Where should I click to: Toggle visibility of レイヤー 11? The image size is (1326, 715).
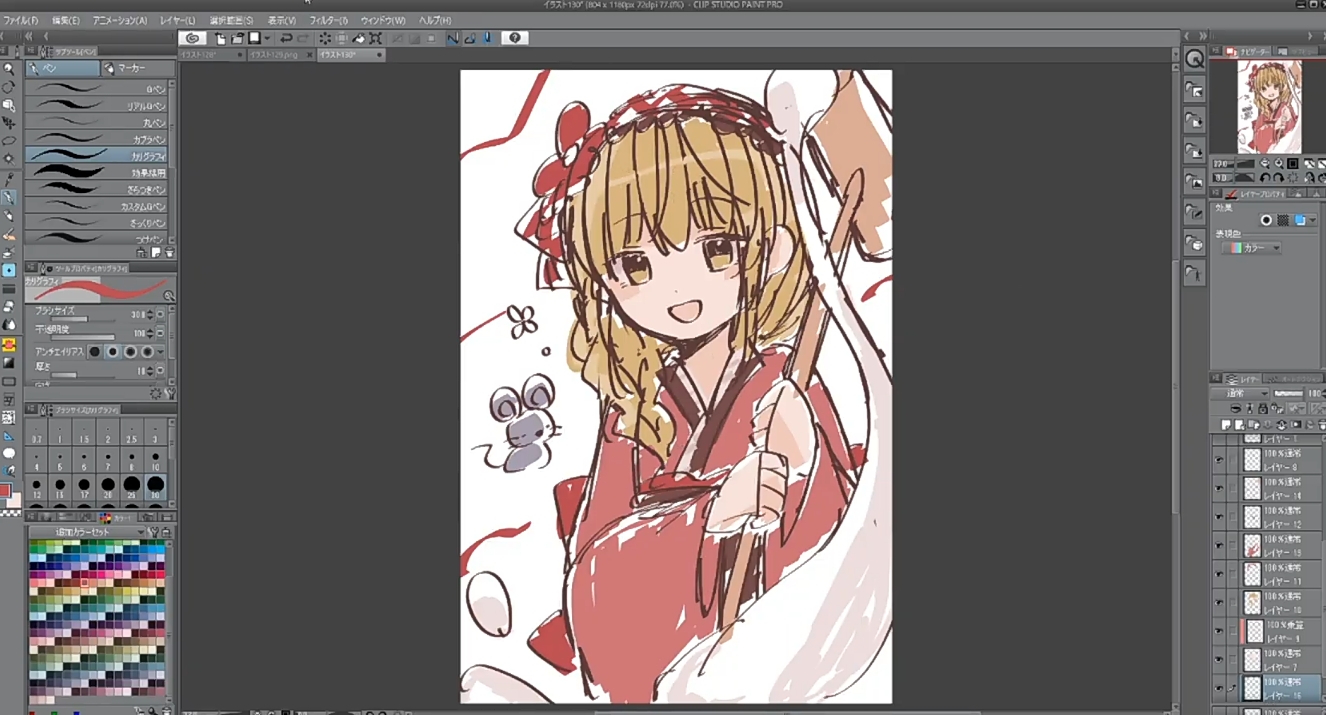click(x=1219, y=574)
